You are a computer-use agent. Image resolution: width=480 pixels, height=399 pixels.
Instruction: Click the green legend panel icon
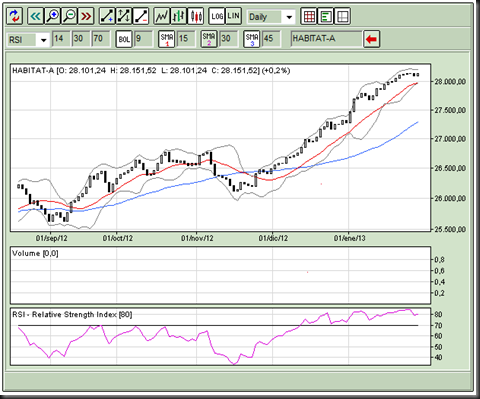[326, 16]
